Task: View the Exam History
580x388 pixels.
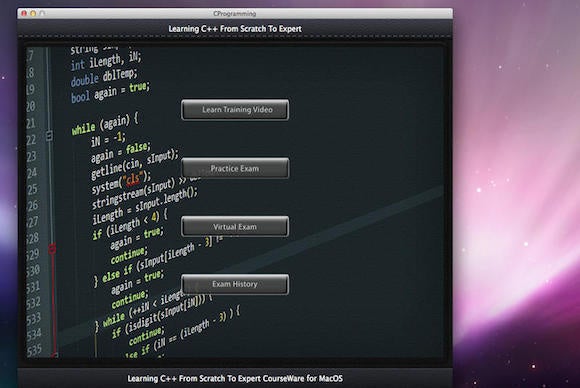Action: tap(235, 284)
